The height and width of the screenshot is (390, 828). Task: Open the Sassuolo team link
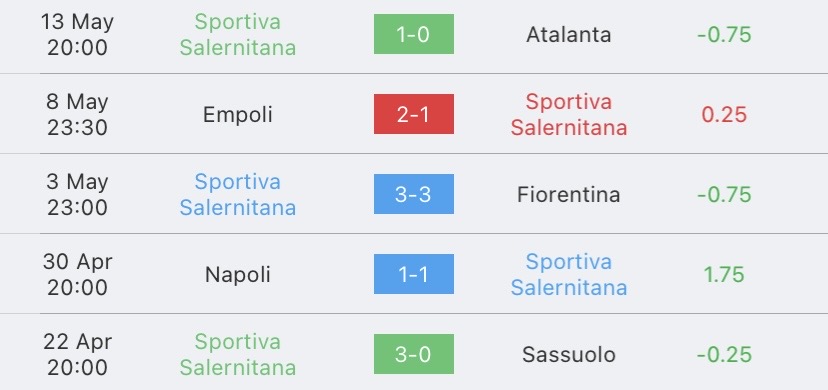click(x=569, y=355)
